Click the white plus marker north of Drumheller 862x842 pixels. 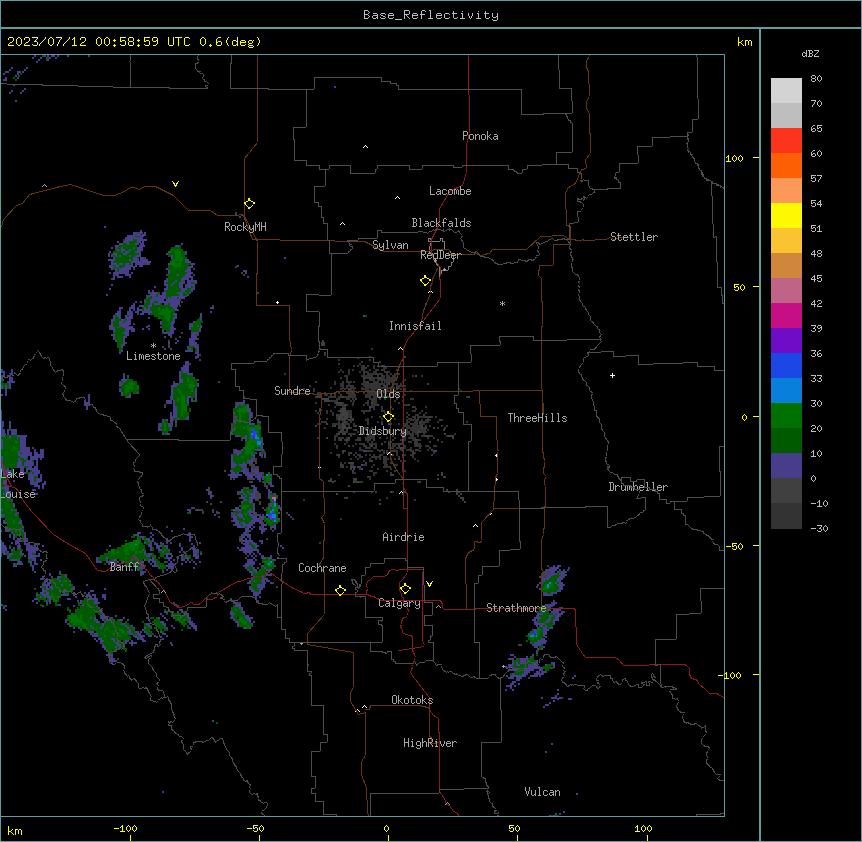tap(612, 375)
